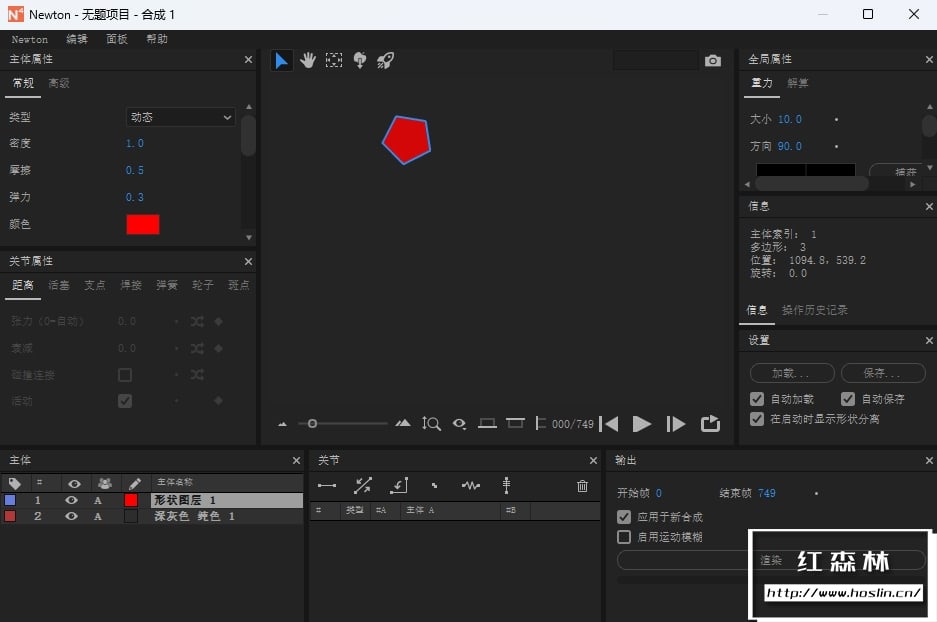Click the red 颜色 swatch

143,224
